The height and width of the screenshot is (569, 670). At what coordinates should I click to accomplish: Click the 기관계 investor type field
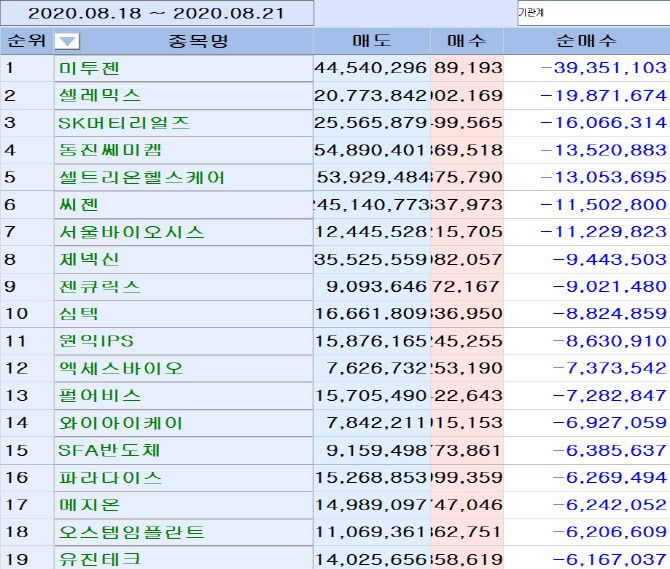point(592,14)
